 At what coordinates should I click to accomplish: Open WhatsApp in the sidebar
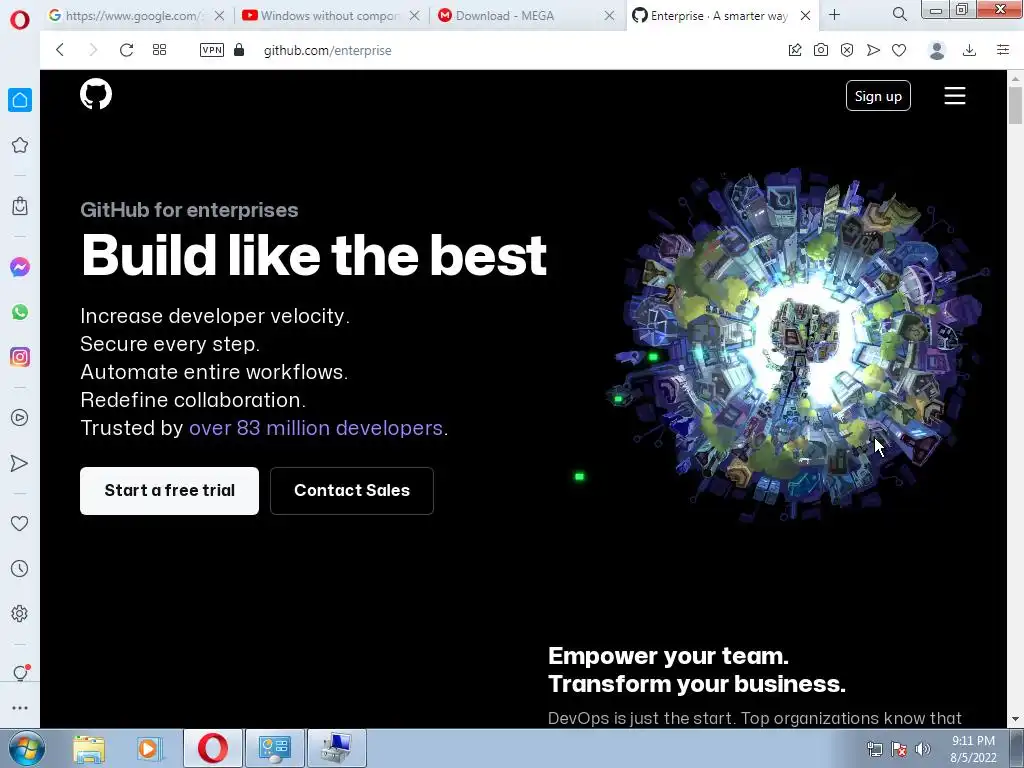(20, 312)
